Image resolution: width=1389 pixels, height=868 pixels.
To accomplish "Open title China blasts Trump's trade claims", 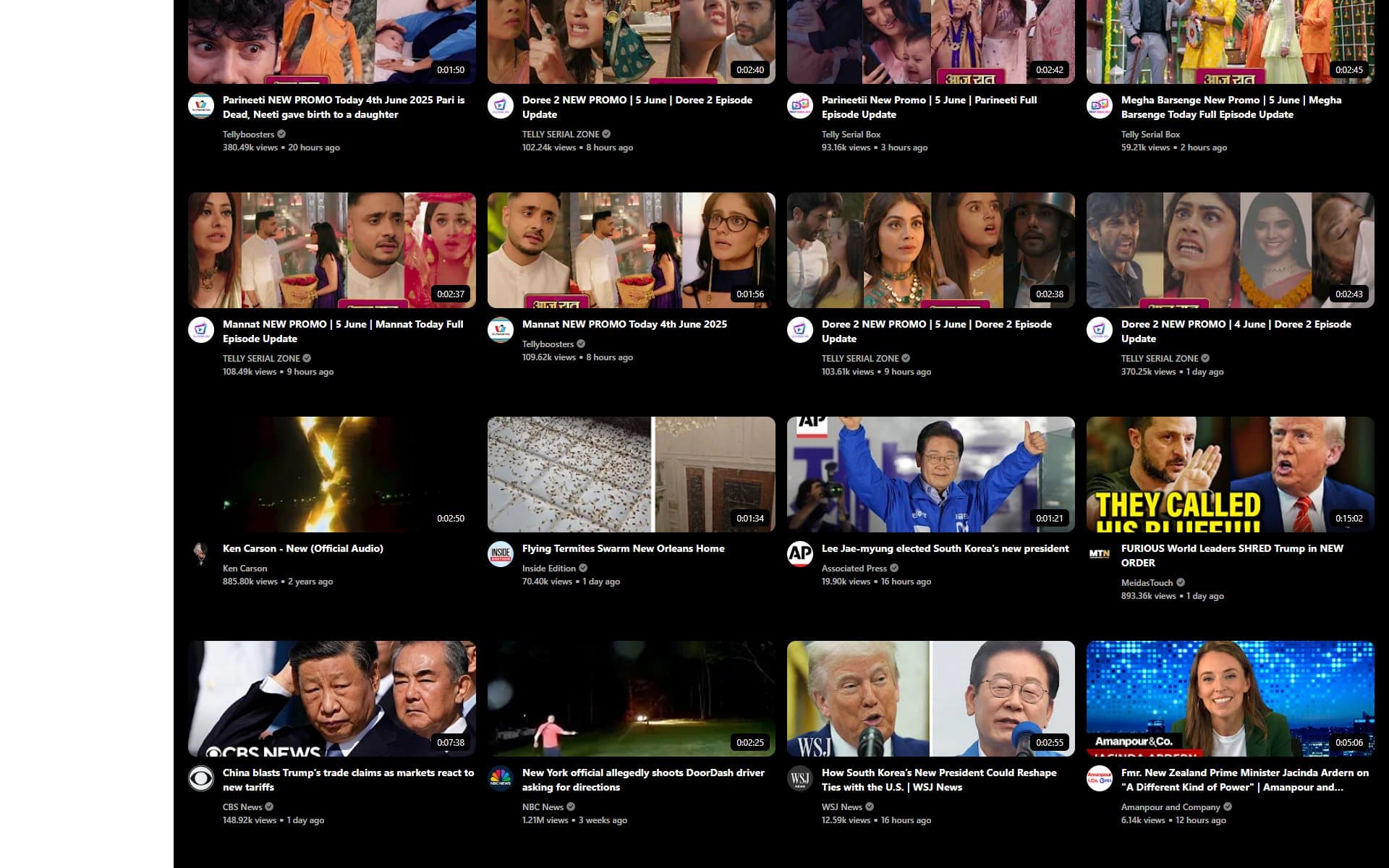I will click(x=348, y=780).
